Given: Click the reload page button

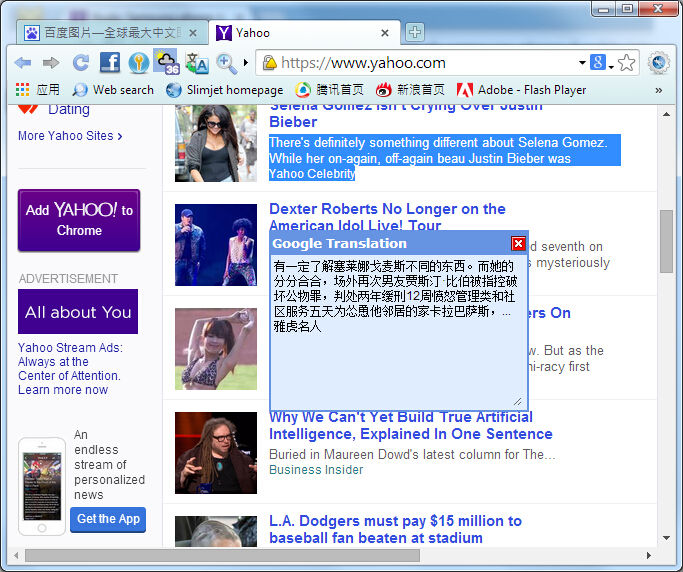Looking at the screenshot, I should point(80,63).
